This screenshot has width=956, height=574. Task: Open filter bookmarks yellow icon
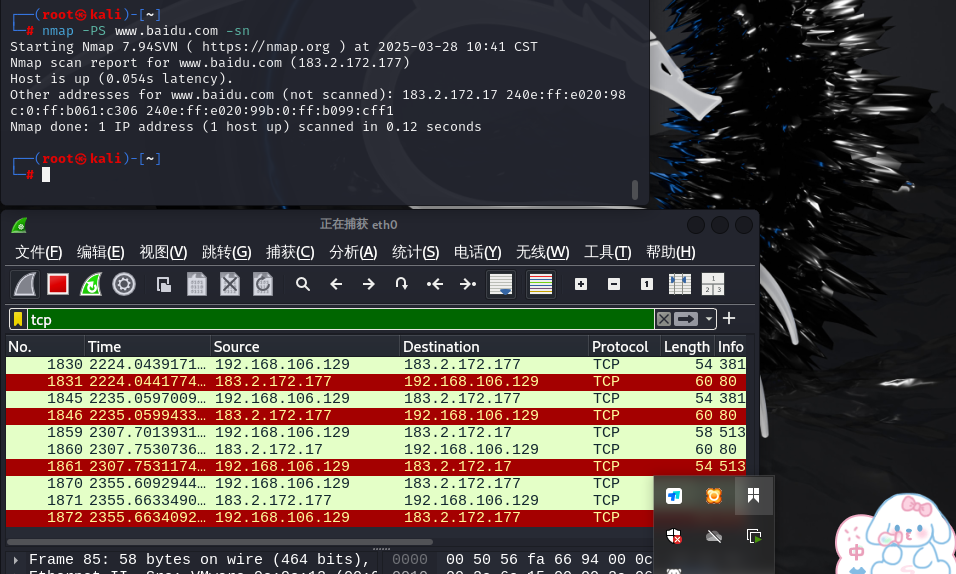[x=18, y=319]
